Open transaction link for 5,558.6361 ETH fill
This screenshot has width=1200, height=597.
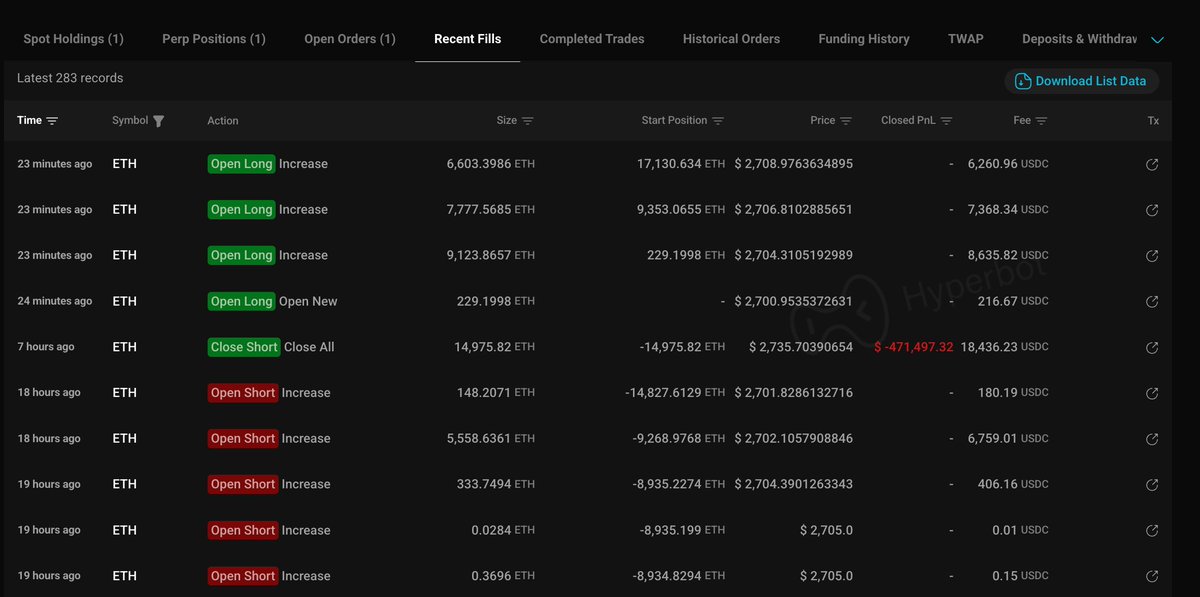pyautogui.click(x=1152, y=439)
